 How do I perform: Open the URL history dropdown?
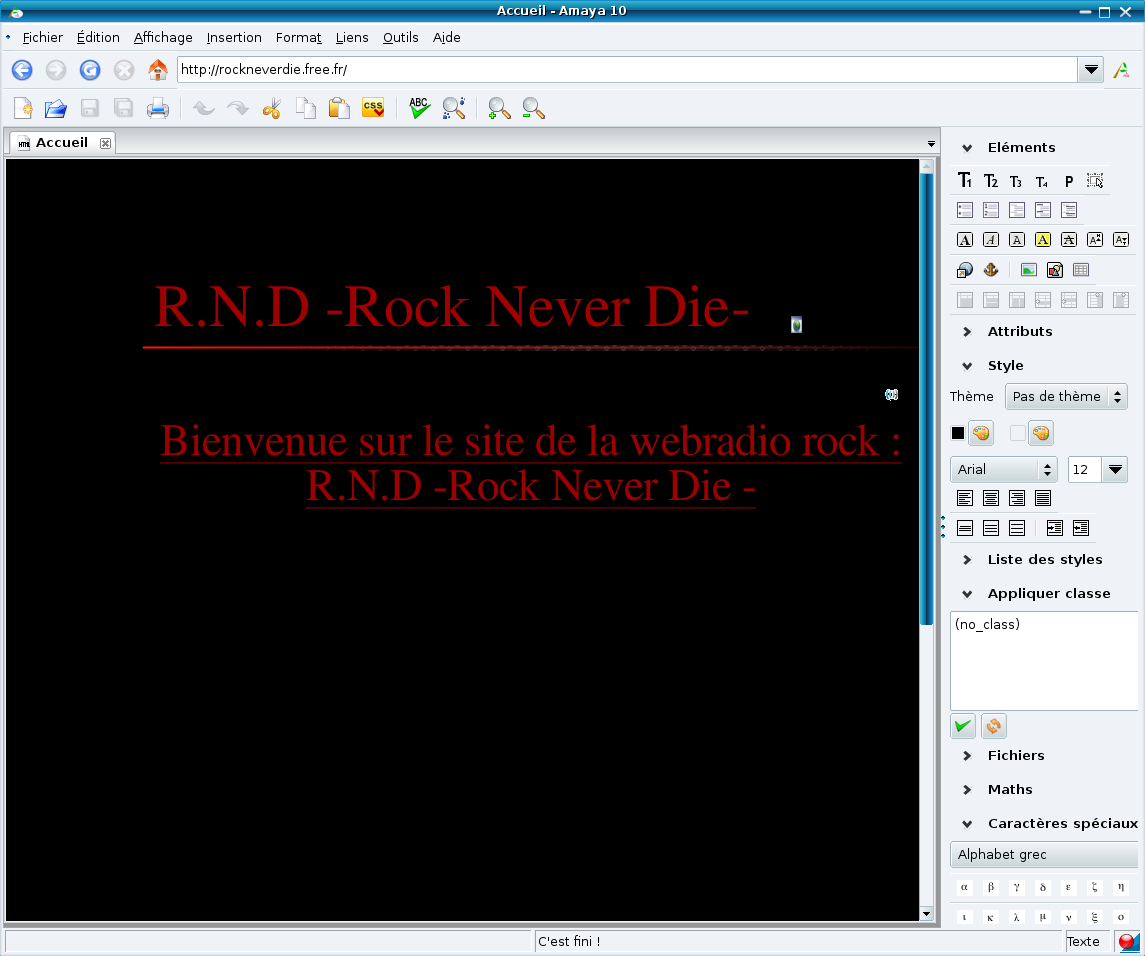pyautogui.click(x=1091, y=70)
